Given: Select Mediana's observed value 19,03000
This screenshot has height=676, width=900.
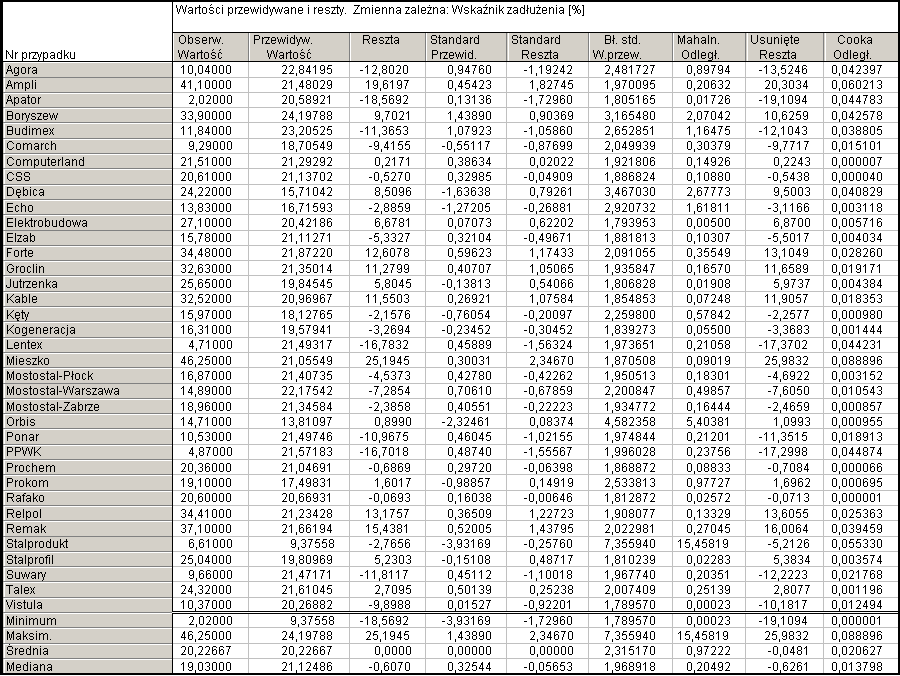Looking at the screenshot, I should pos(210,667).
